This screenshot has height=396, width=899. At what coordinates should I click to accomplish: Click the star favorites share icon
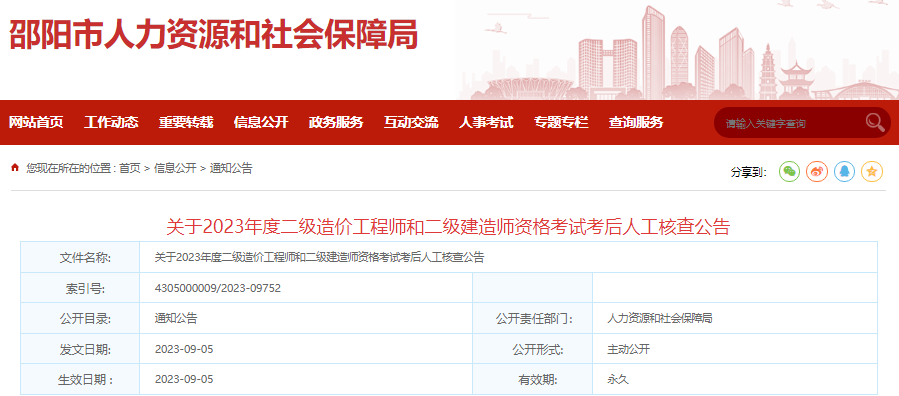click(872, 171)
